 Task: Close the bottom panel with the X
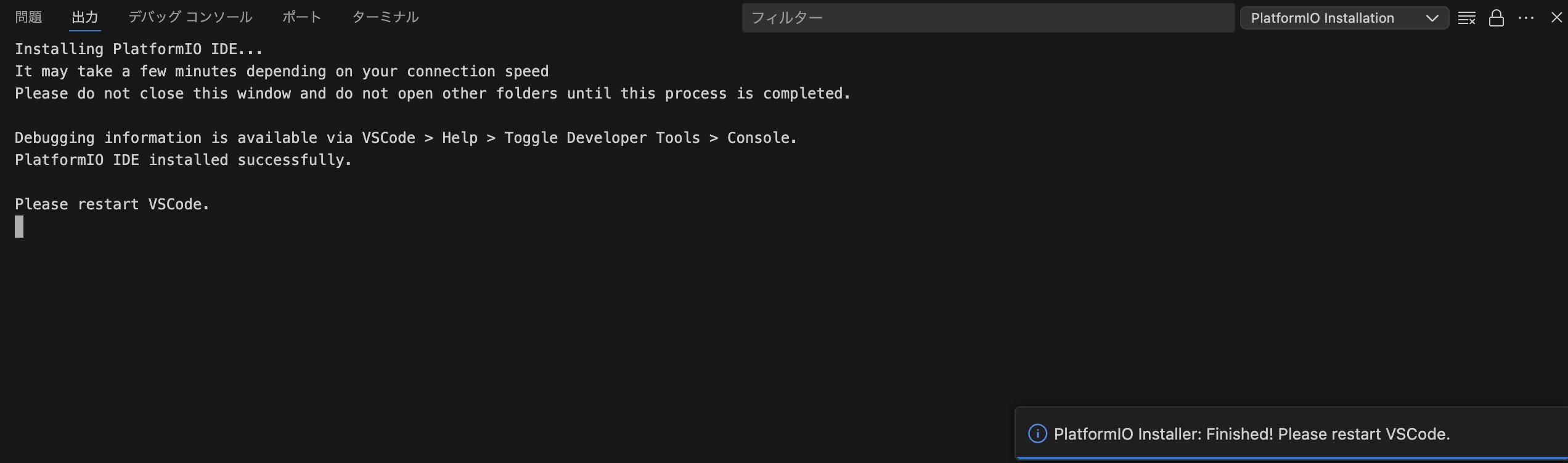pos(1556,17)
